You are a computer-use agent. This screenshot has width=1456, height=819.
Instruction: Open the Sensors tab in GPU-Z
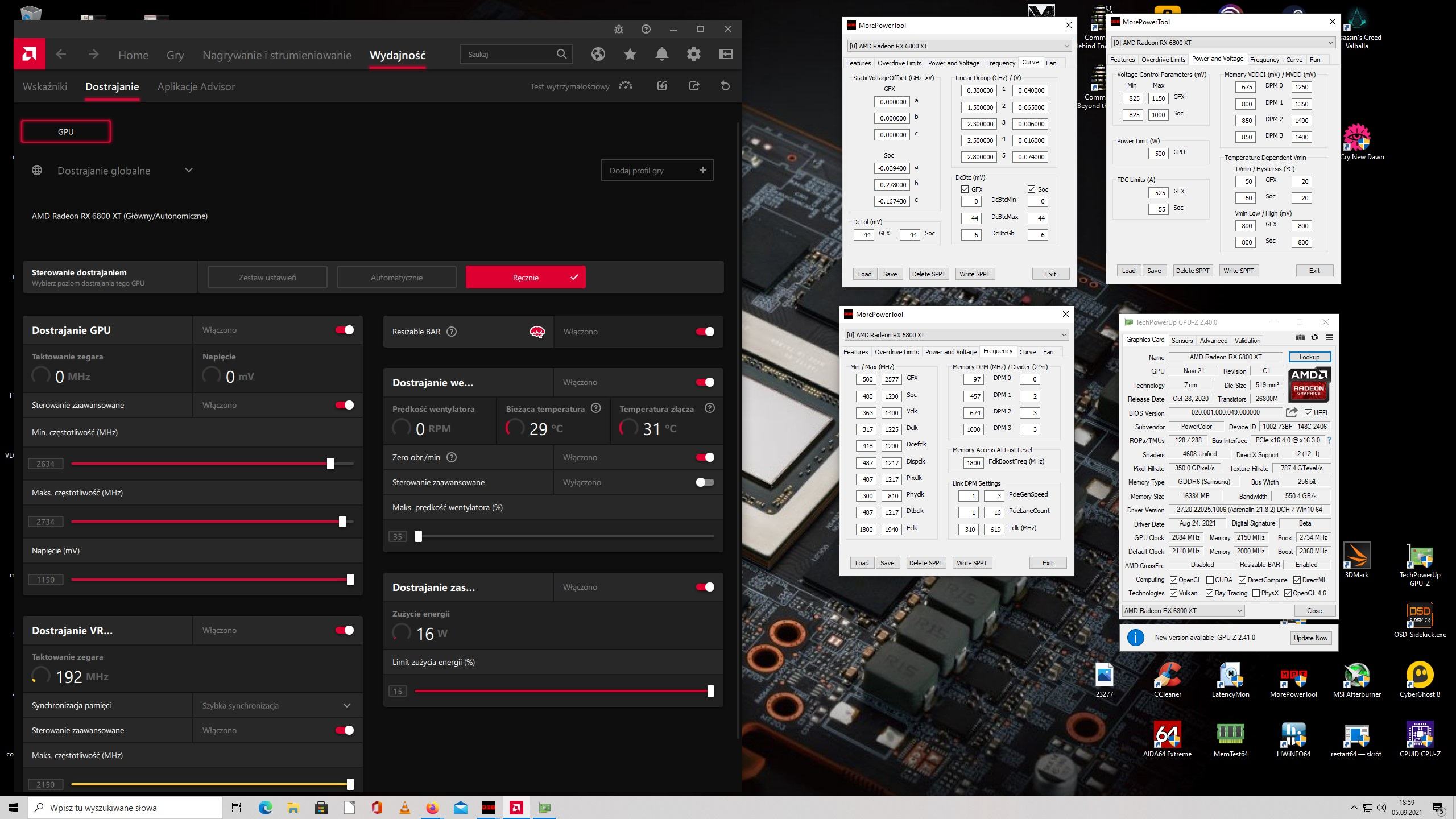pyautogui.click(x=1182, y=340)
